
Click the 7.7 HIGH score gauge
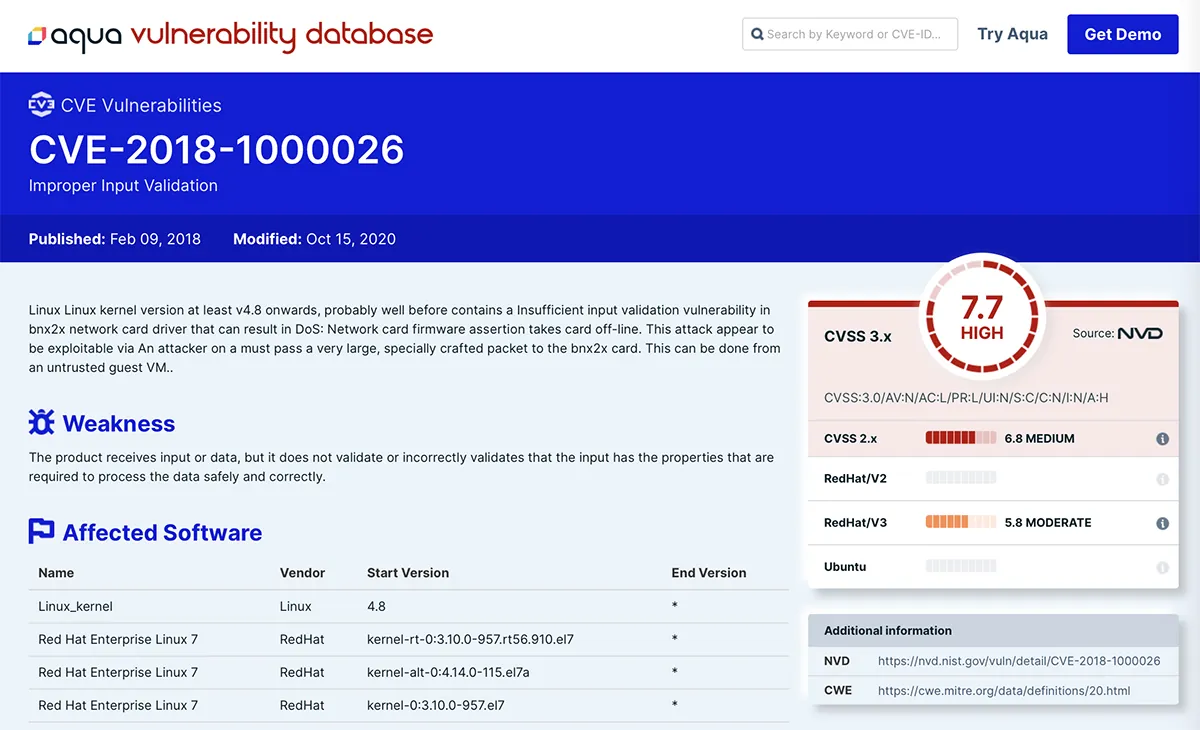981,315
